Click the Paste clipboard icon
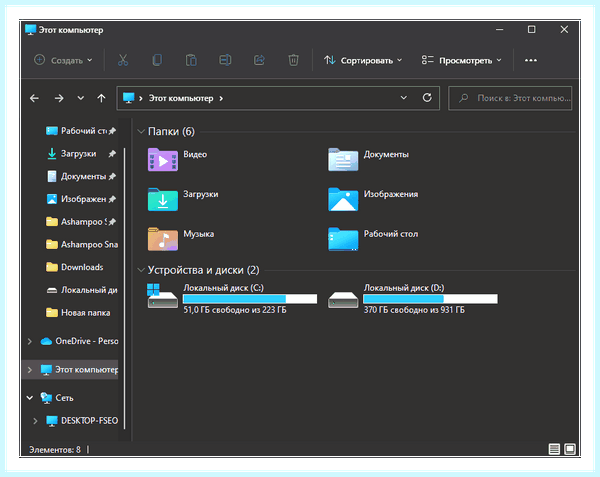The image size is (600, 477). pos(191,60)
